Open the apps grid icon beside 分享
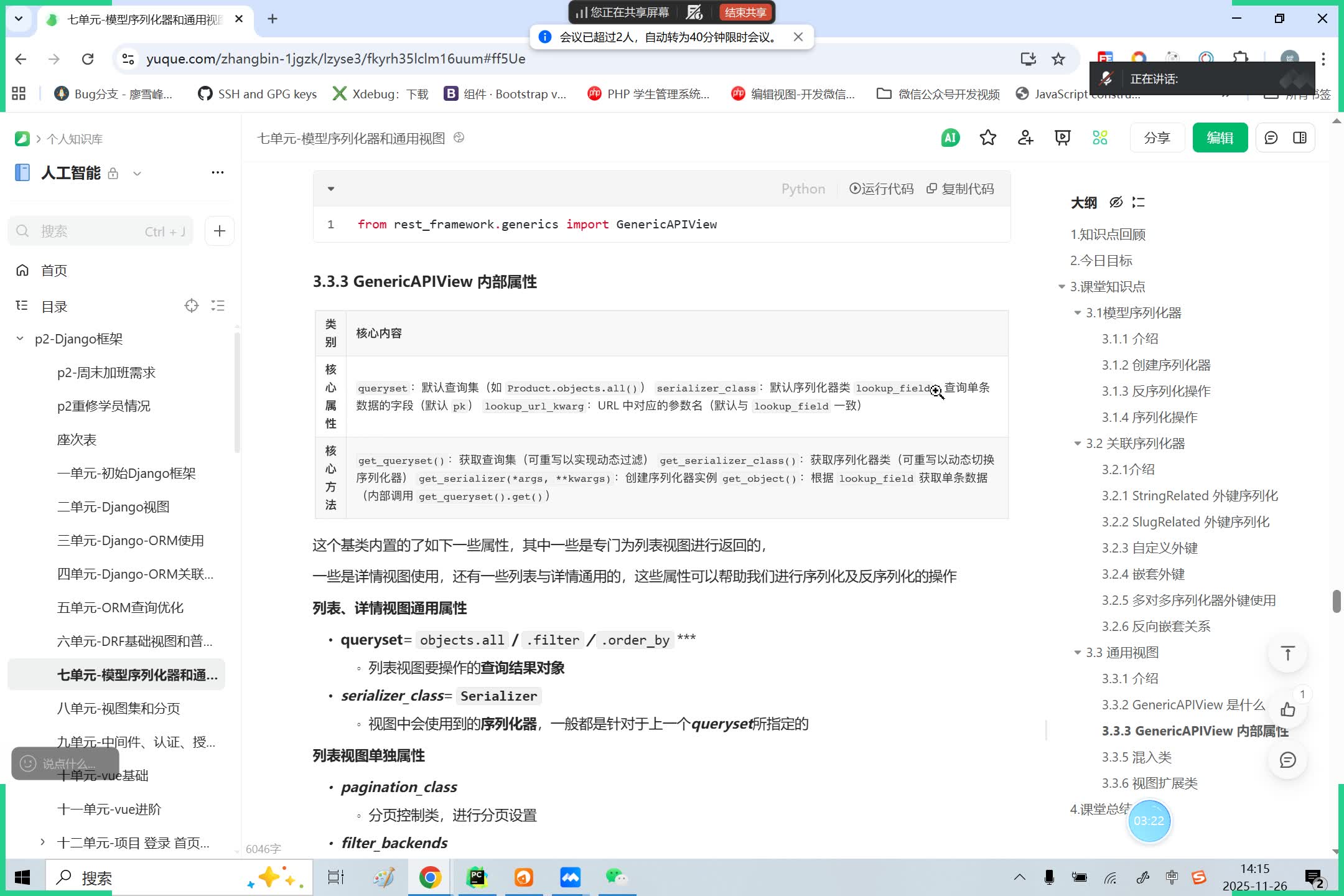 tap(1099, 138)
